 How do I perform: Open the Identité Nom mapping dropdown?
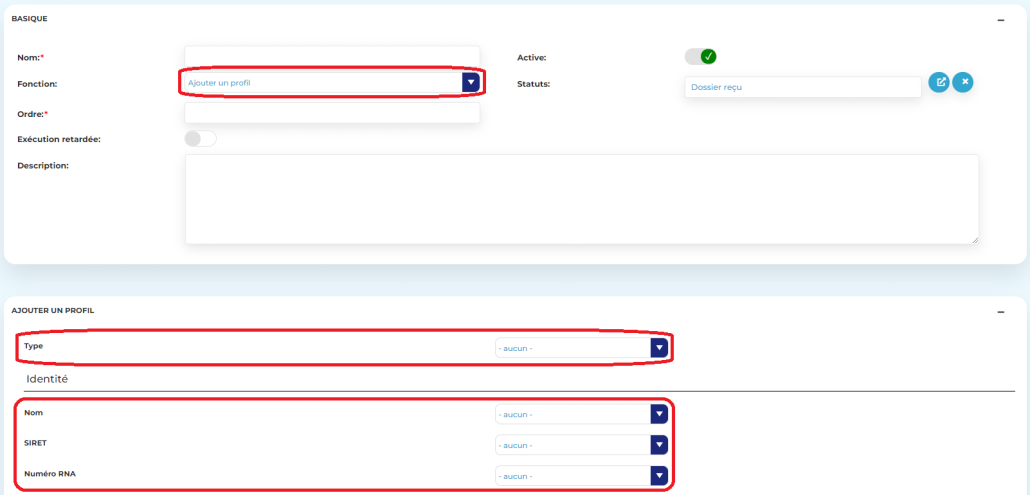tap(572, 414)
